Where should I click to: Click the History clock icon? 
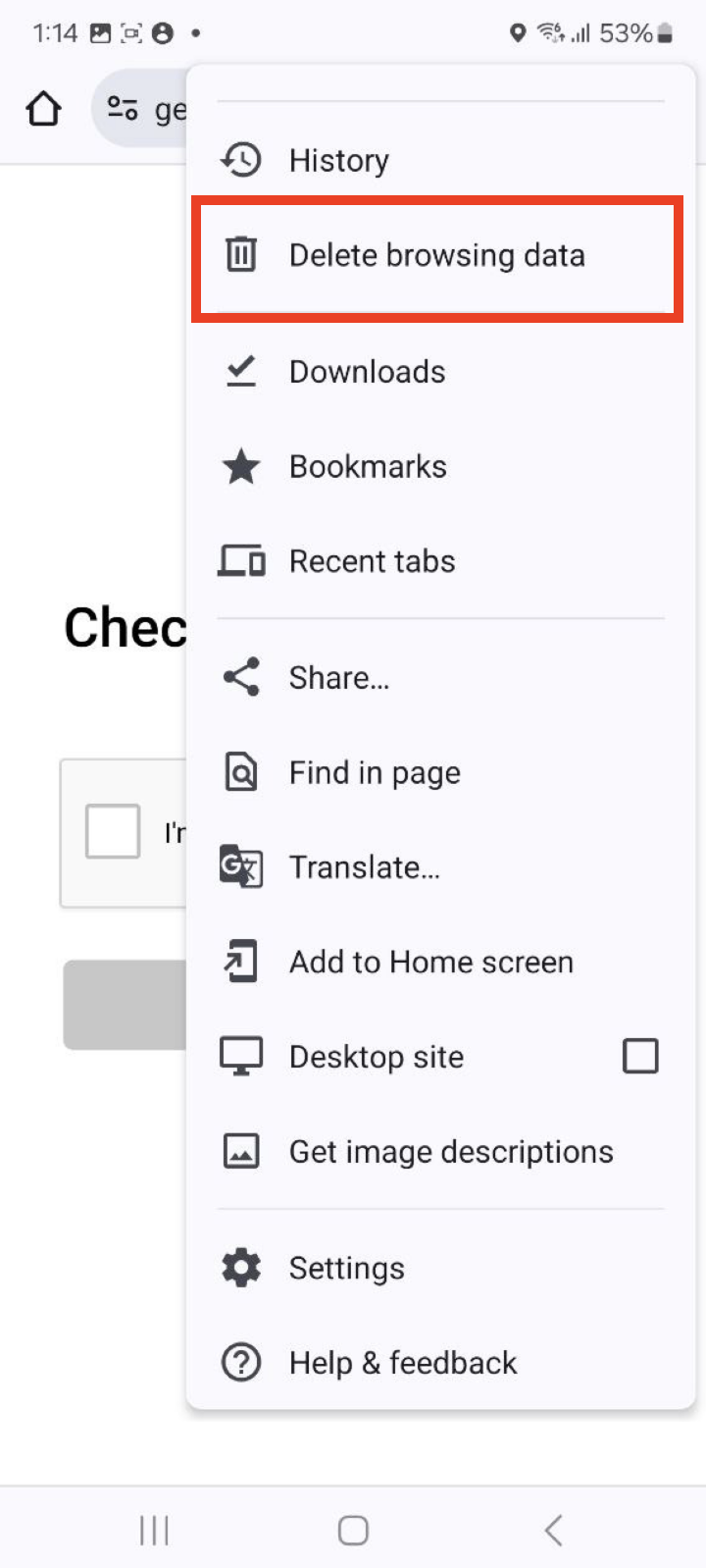coord(242,159)
